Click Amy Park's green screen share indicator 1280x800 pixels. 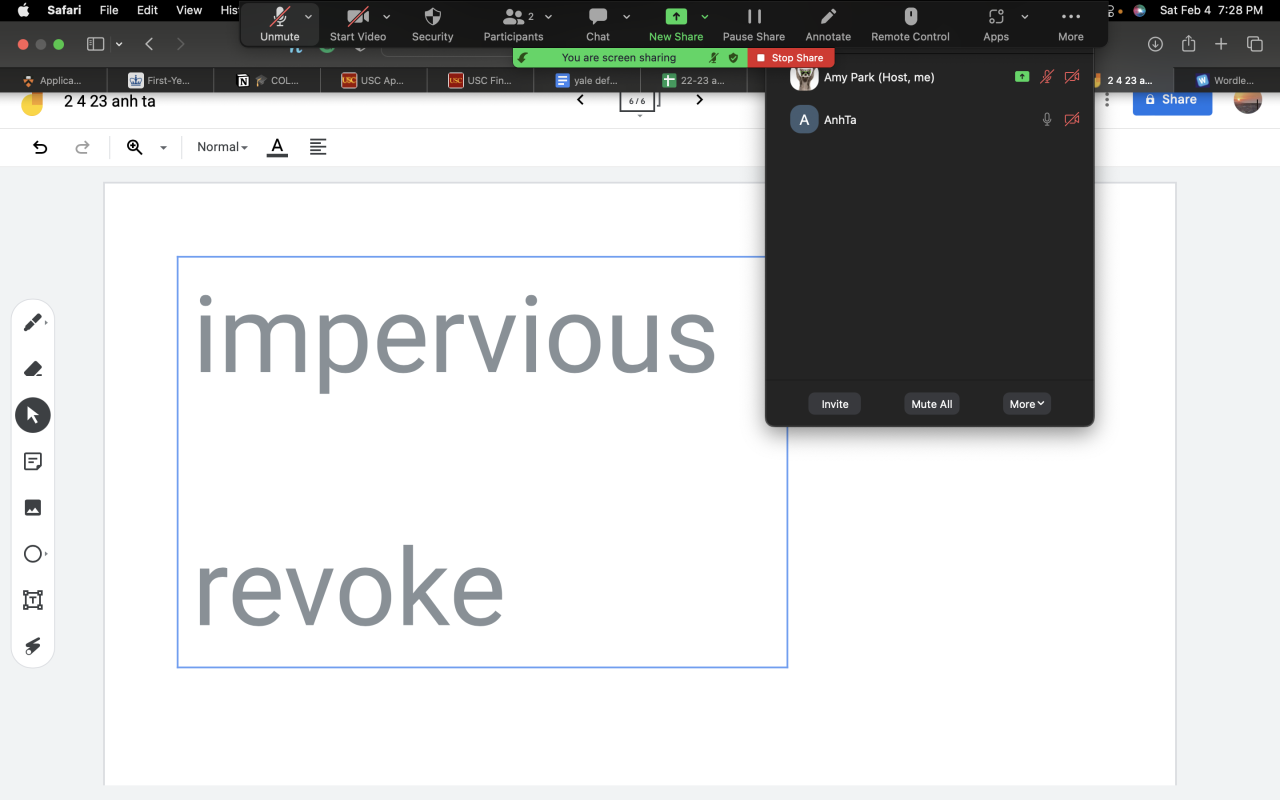(1022, 77)
